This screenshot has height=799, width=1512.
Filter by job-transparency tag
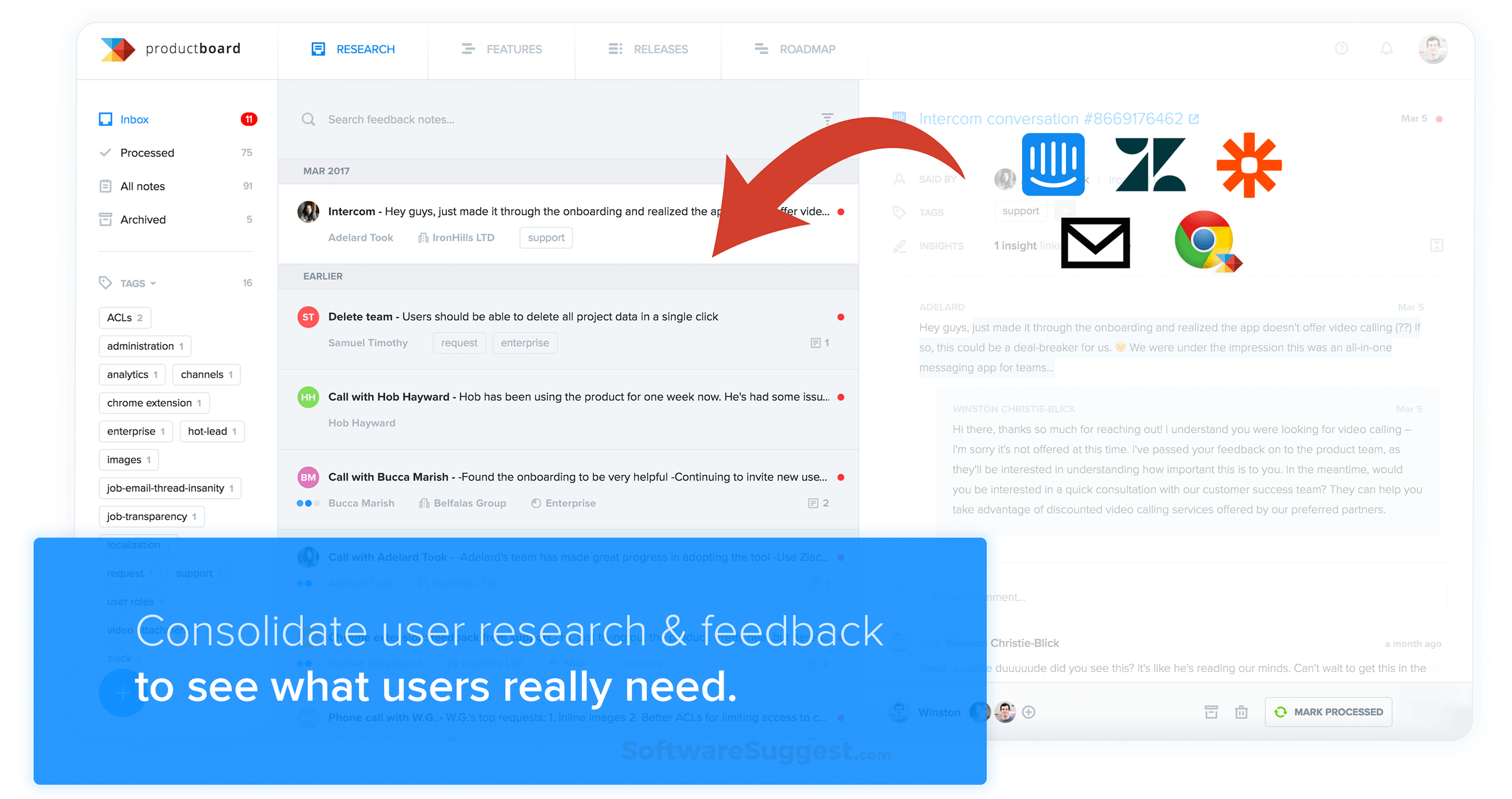pyautogui.click(x=152, y=517)
